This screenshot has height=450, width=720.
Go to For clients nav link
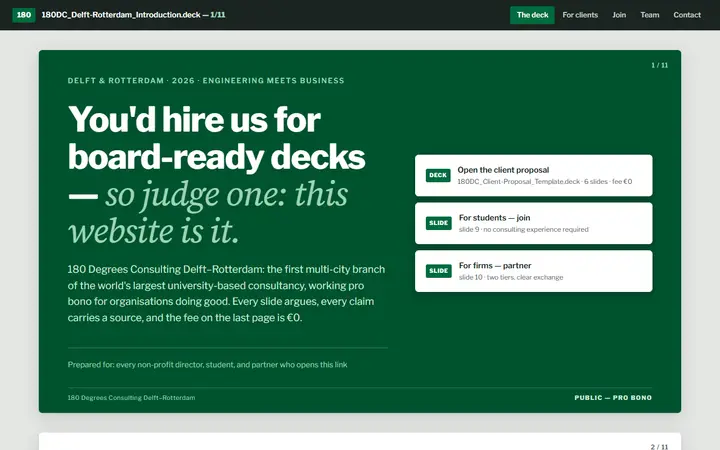coord(580,15)
